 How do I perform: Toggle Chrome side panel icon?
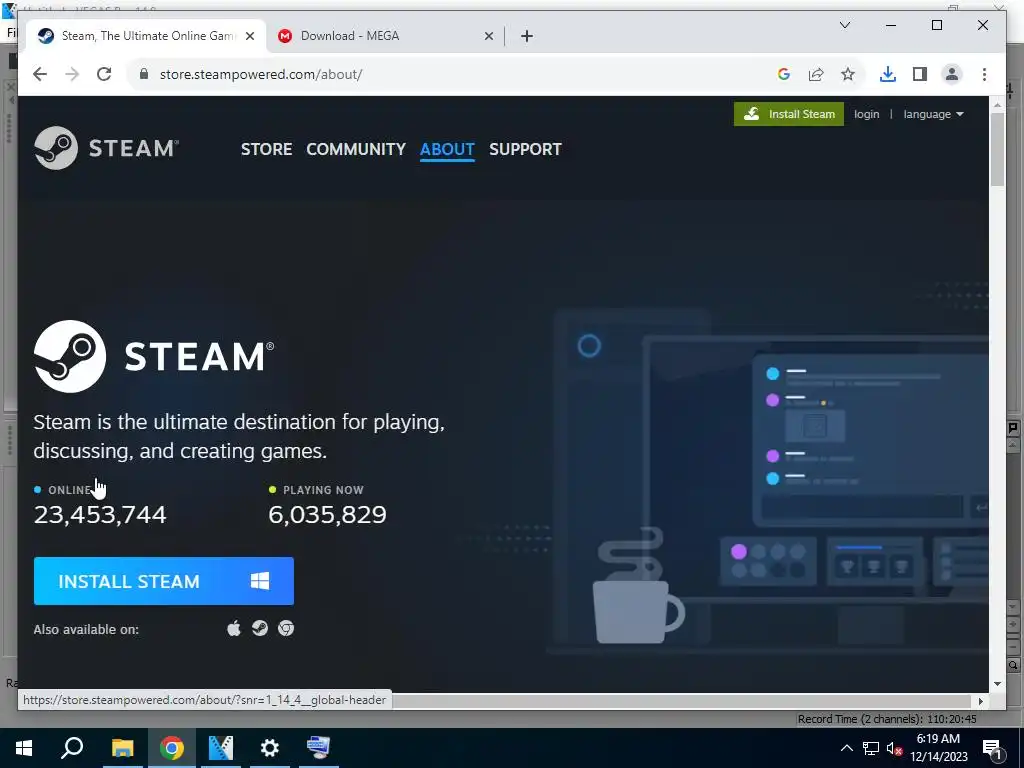920,74
